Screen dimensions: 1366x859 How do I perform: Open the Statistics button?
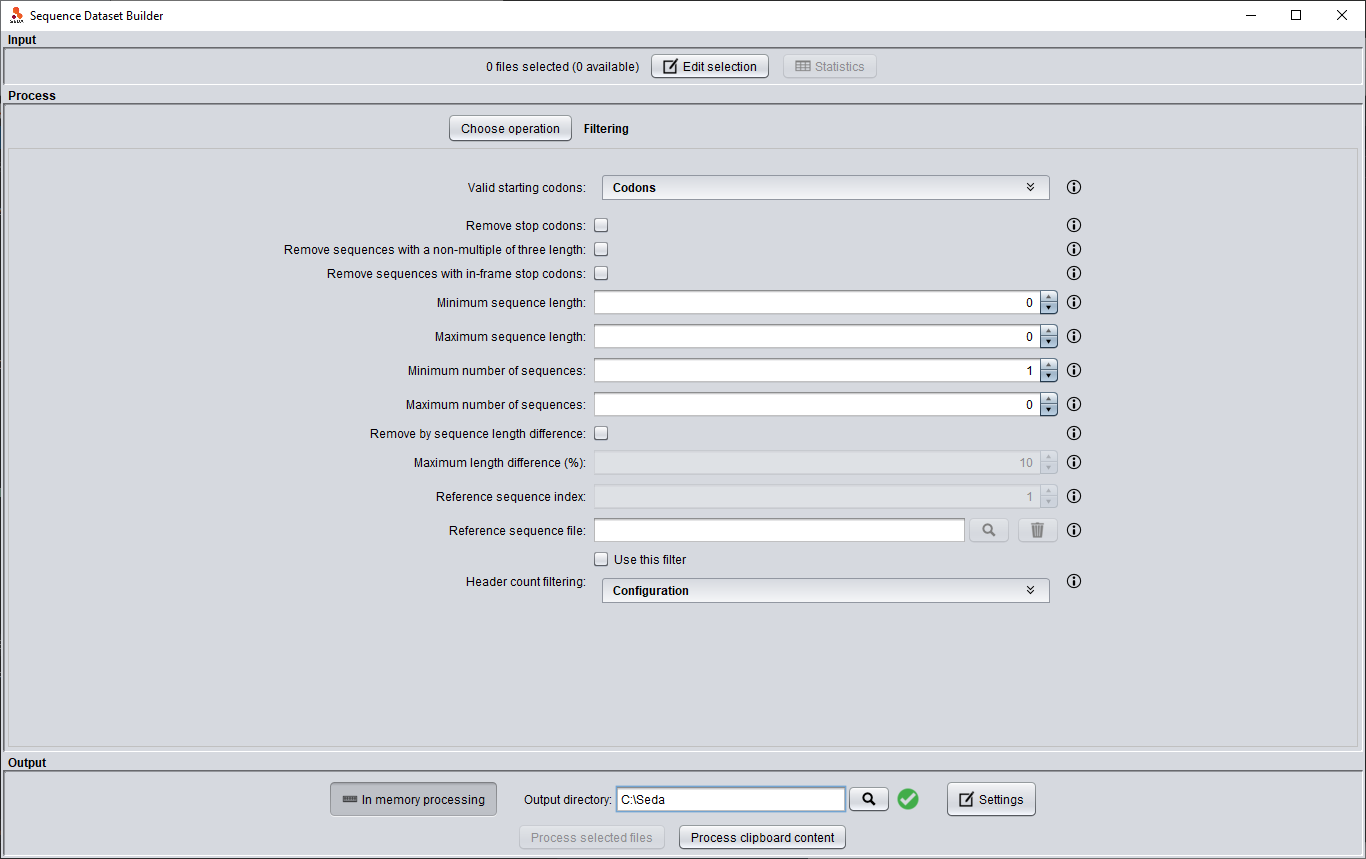pos(830,66)
